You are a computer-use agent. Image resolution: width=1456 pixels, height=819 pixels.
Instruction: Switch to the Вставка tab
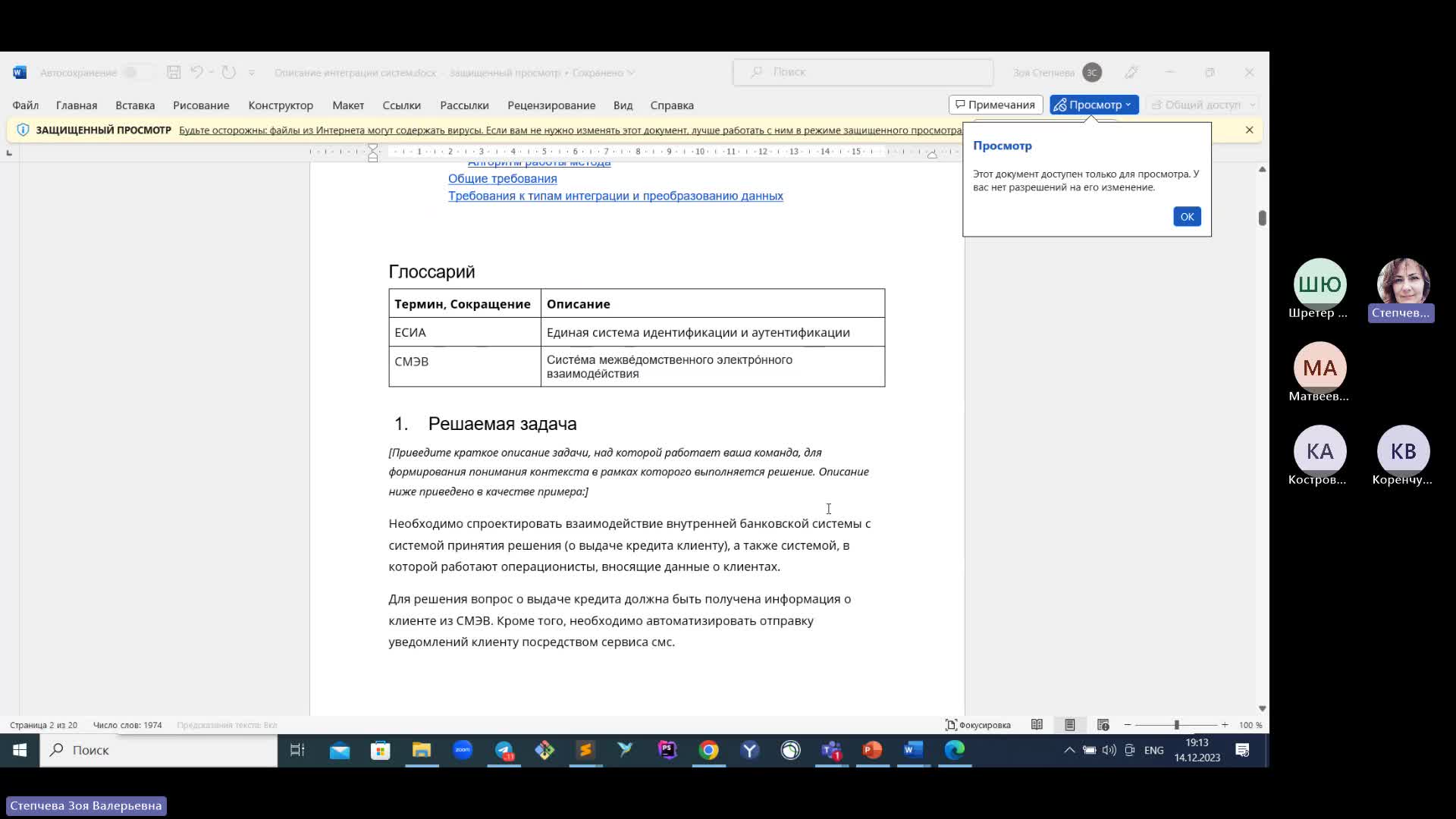(135, 105)
